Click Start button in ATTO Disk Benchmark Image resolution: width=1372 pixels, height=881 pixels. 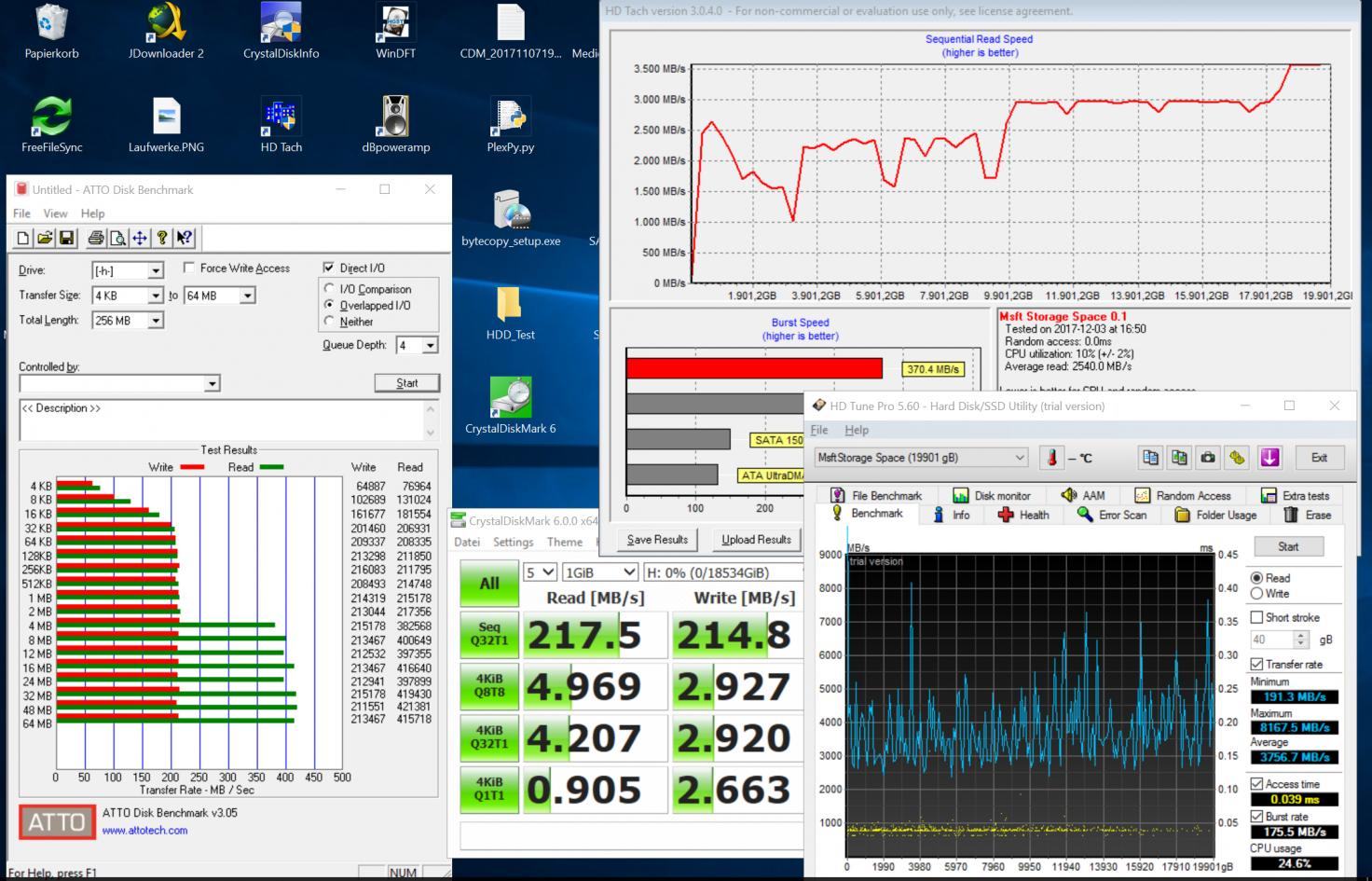406,383
